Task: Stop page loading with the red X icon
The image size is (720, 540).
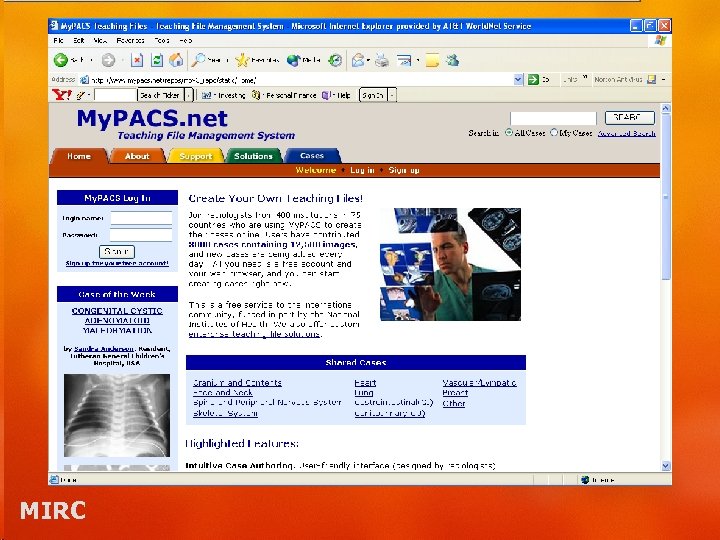Action: tap(137, 60)
